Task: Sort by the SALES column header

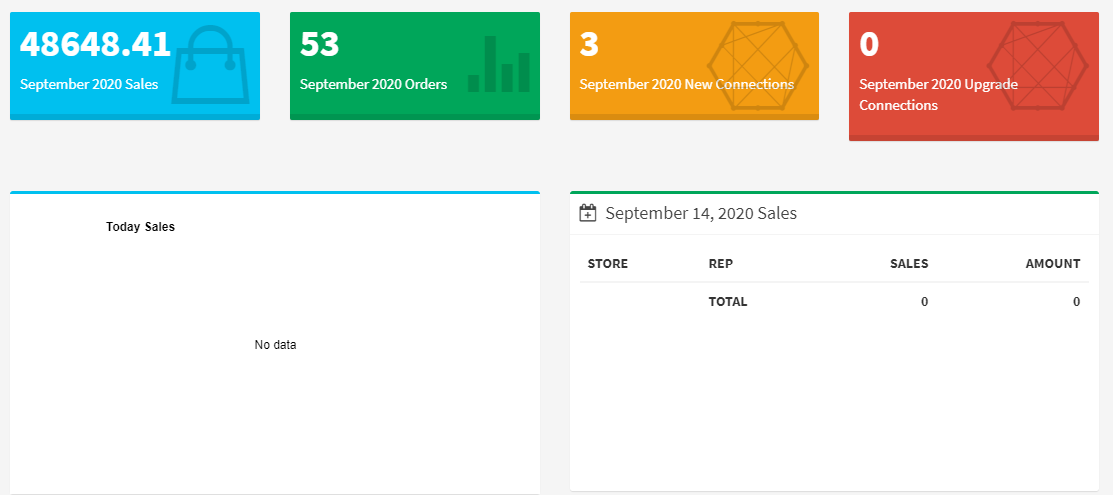Action: coord(909,264)
